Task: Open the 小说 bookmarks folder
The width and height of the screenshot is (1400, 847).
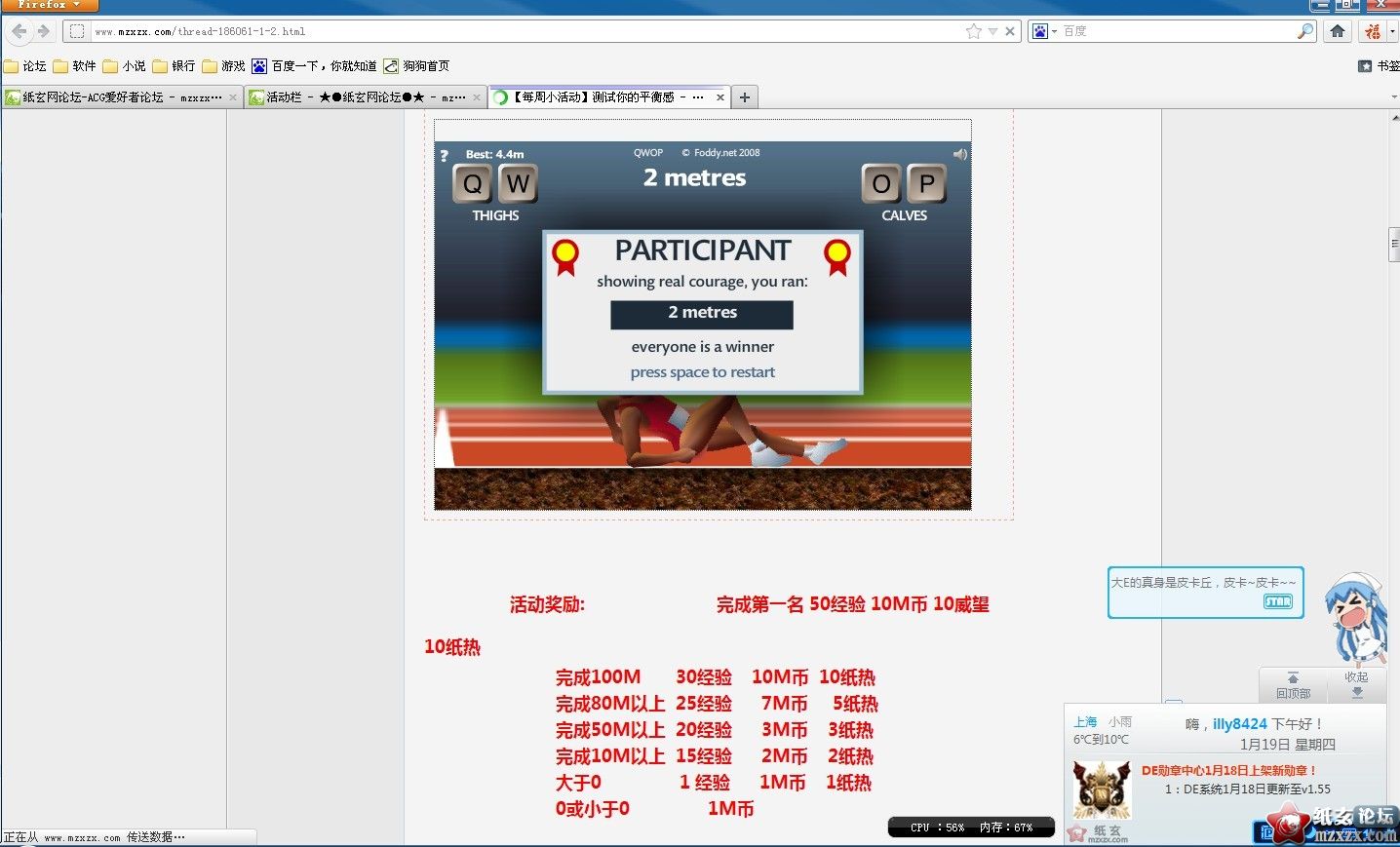Action: 125,66
